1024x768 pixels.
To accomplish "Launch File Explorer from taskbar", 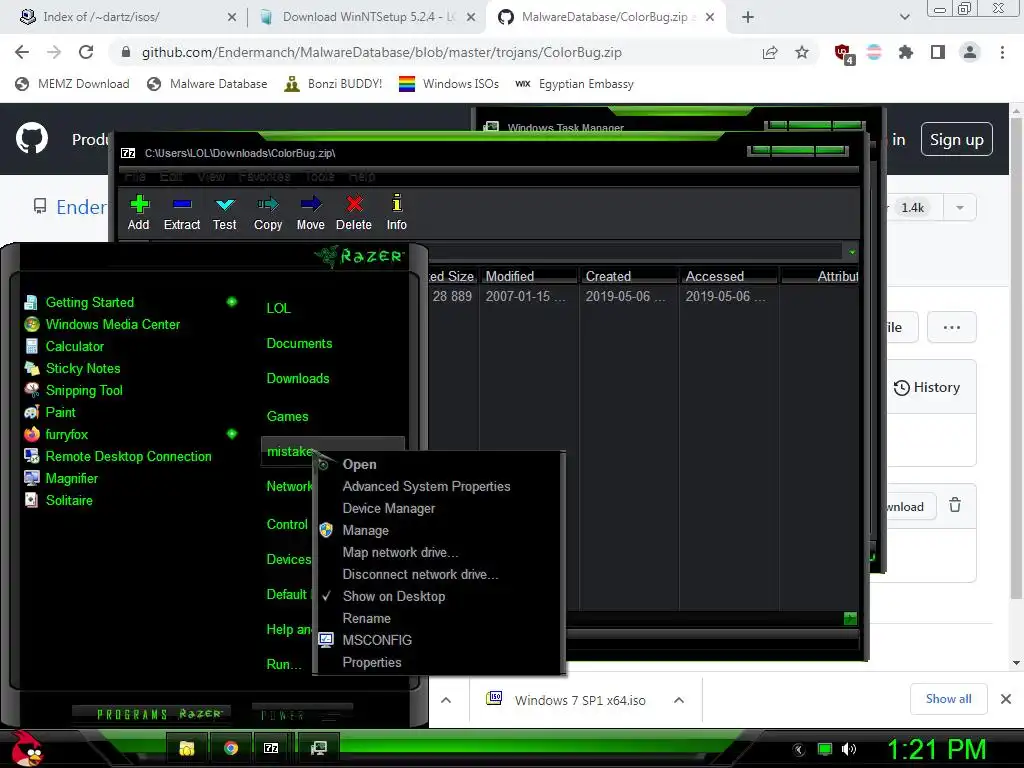I will click(x=187, y=748).
